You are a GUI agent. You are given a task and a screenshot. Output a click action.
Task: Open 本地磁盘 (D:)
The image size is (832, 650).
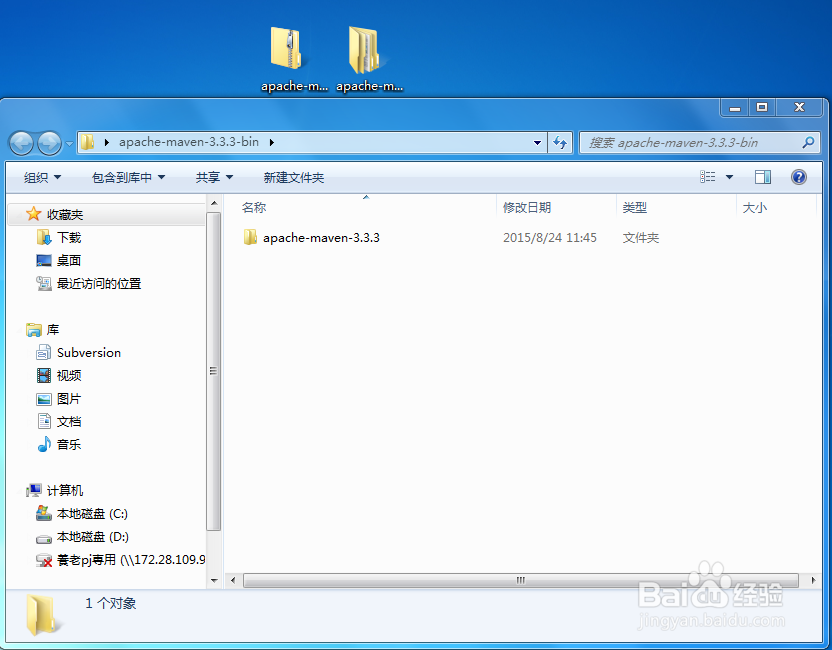(93, 536)
